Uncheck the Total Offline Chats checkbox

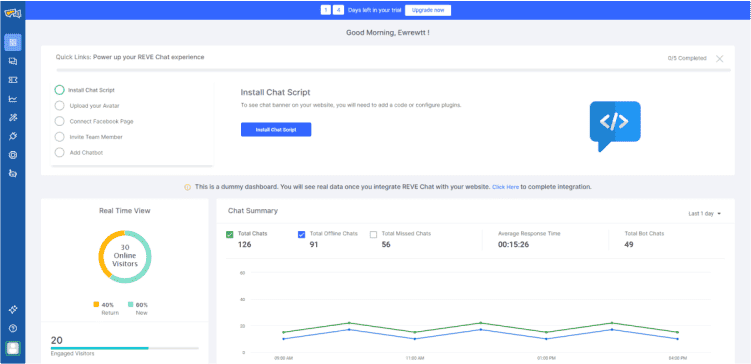(x=301, y=235)
